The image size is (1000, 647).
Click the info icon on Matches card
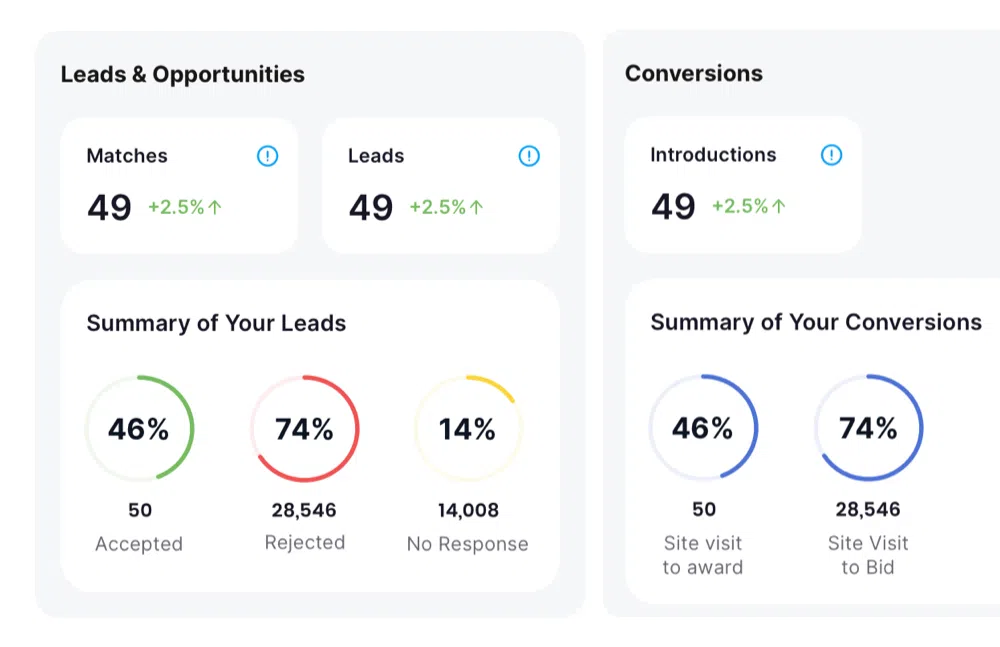click(x=267, y=156)
